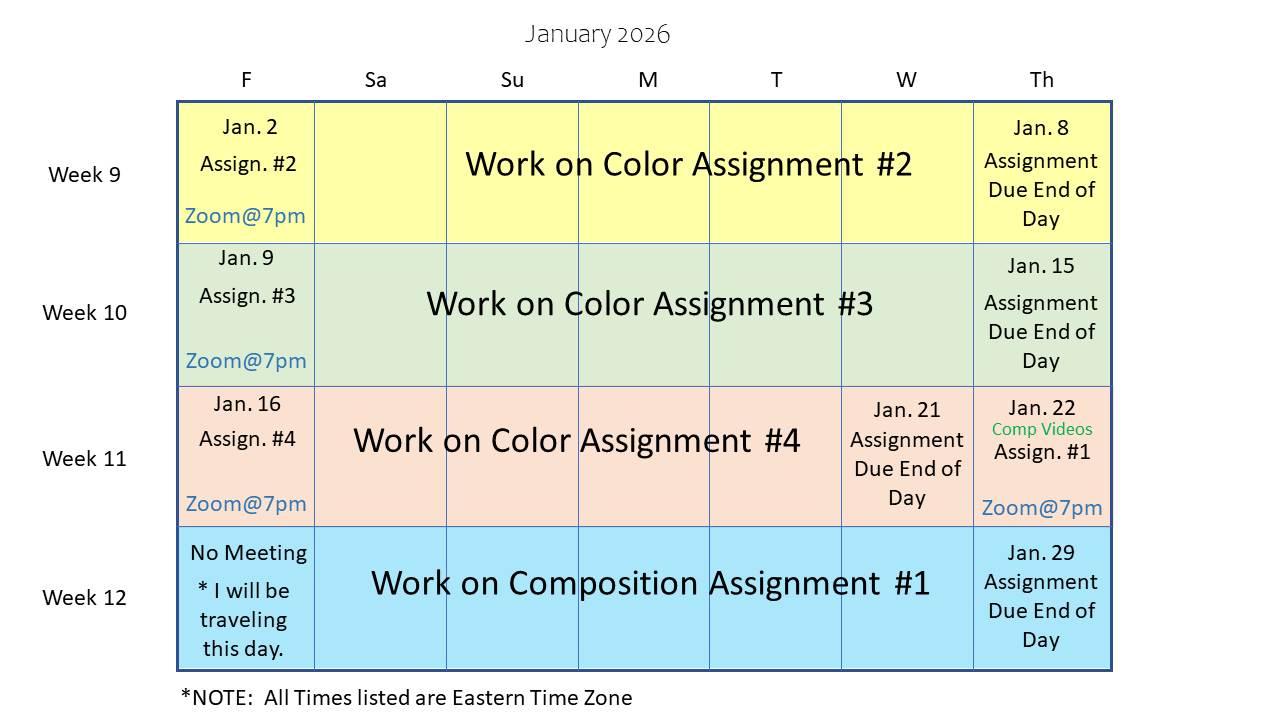The height and width of the screenshot is (720, 1280).
Task: Open the Zoom@7pm link under Jan. 9
Action: [246, 360]
